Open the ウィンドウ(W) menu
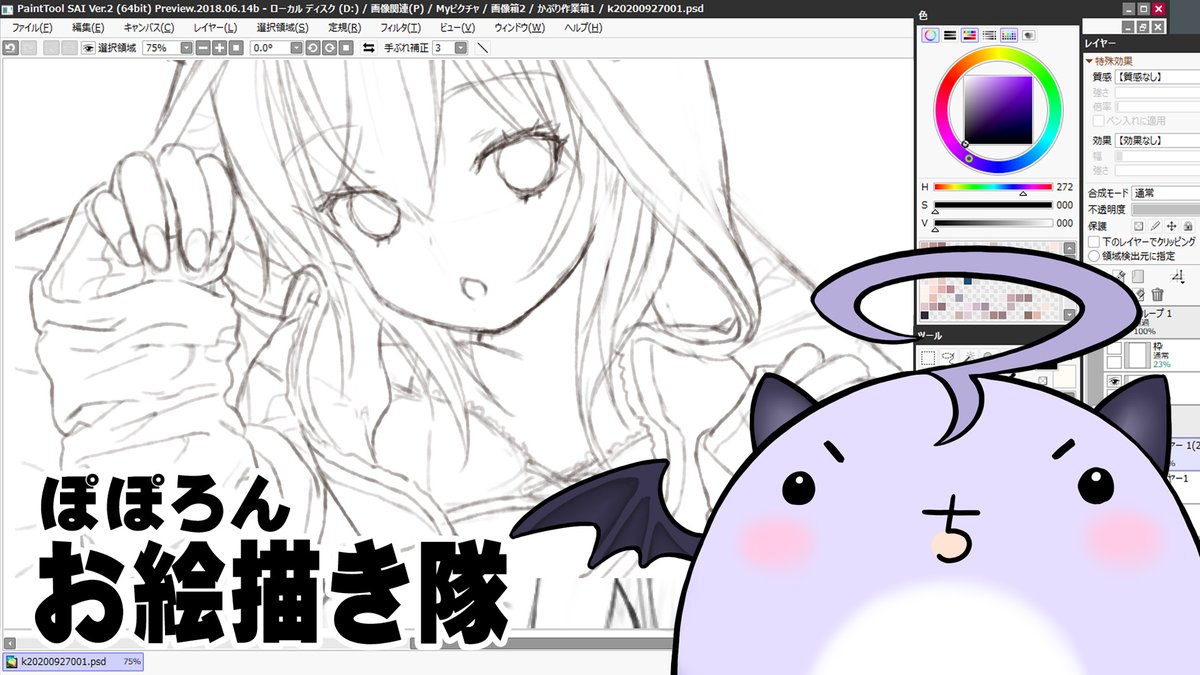The height and width of the screenshot is (675, 1200). point(520,28)
